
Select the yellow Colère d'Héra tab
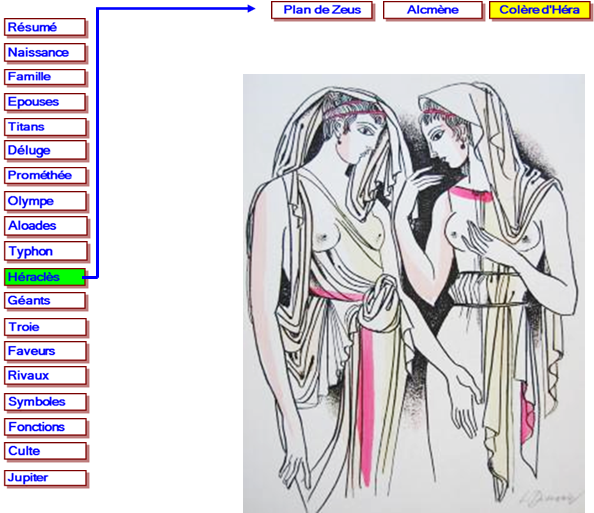(x=539, y=10)
